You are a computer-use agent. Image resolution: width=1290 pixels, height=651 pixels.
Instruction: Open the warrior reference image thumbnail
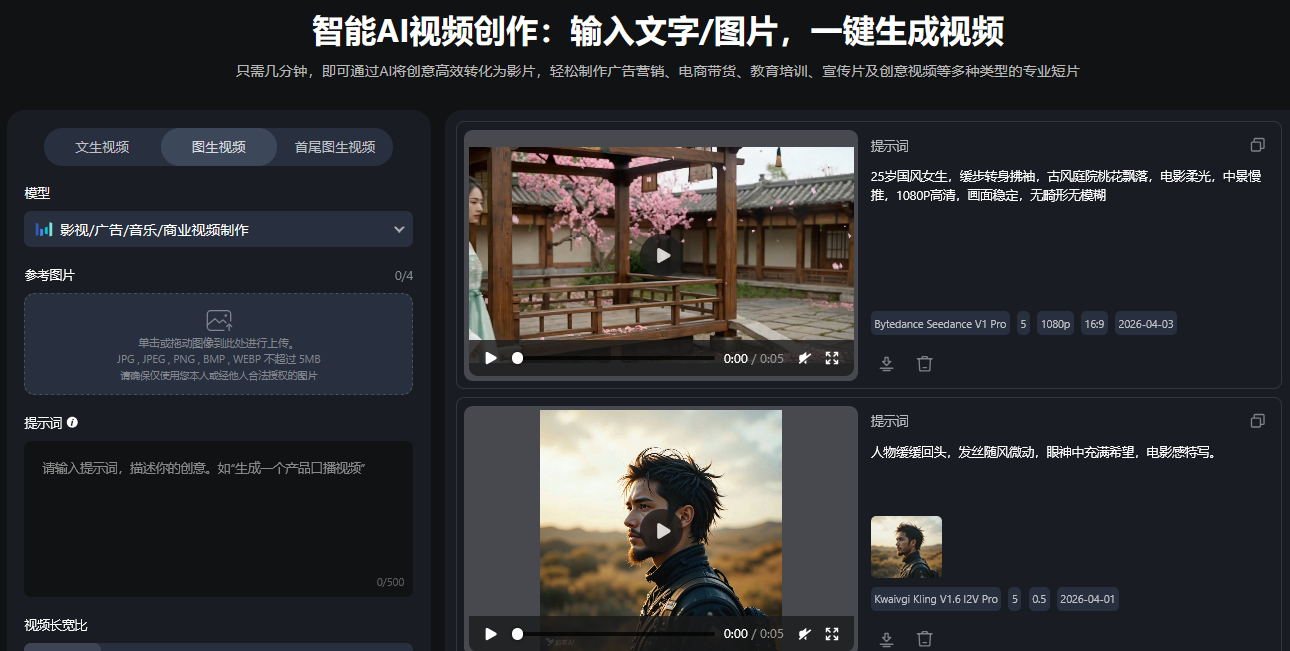click(x=906, y=547)
